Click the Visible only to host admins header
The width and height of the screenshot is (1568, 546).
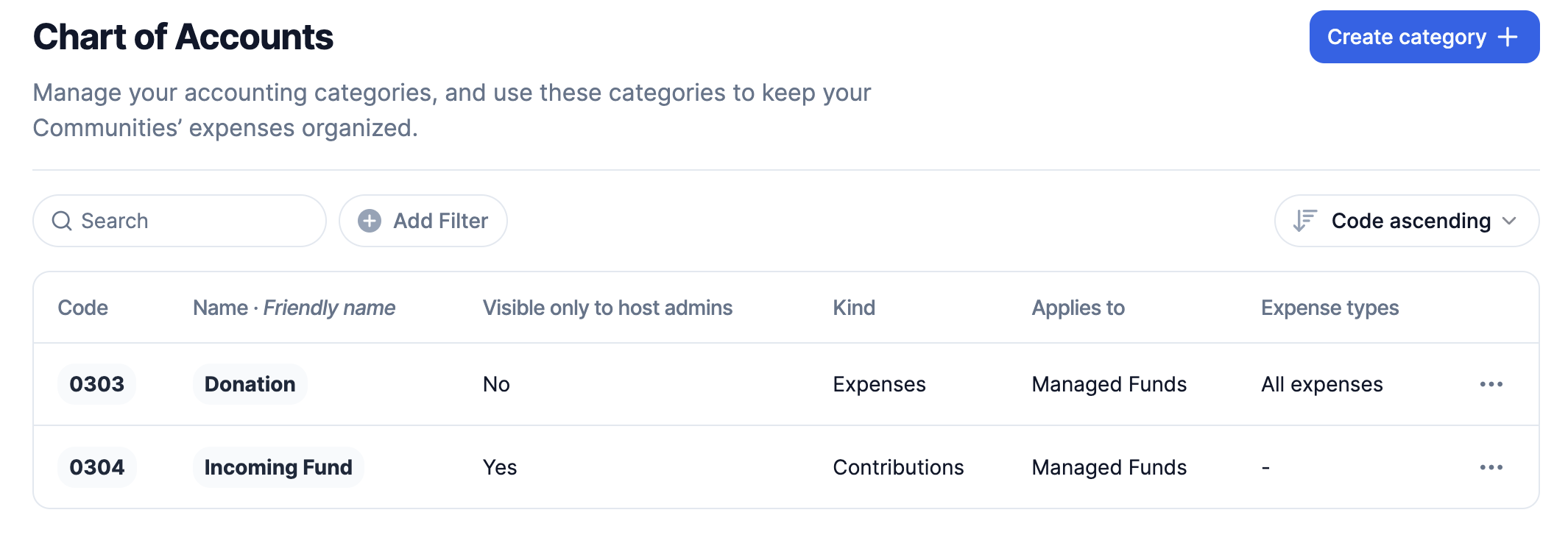[x=607, y=308]
